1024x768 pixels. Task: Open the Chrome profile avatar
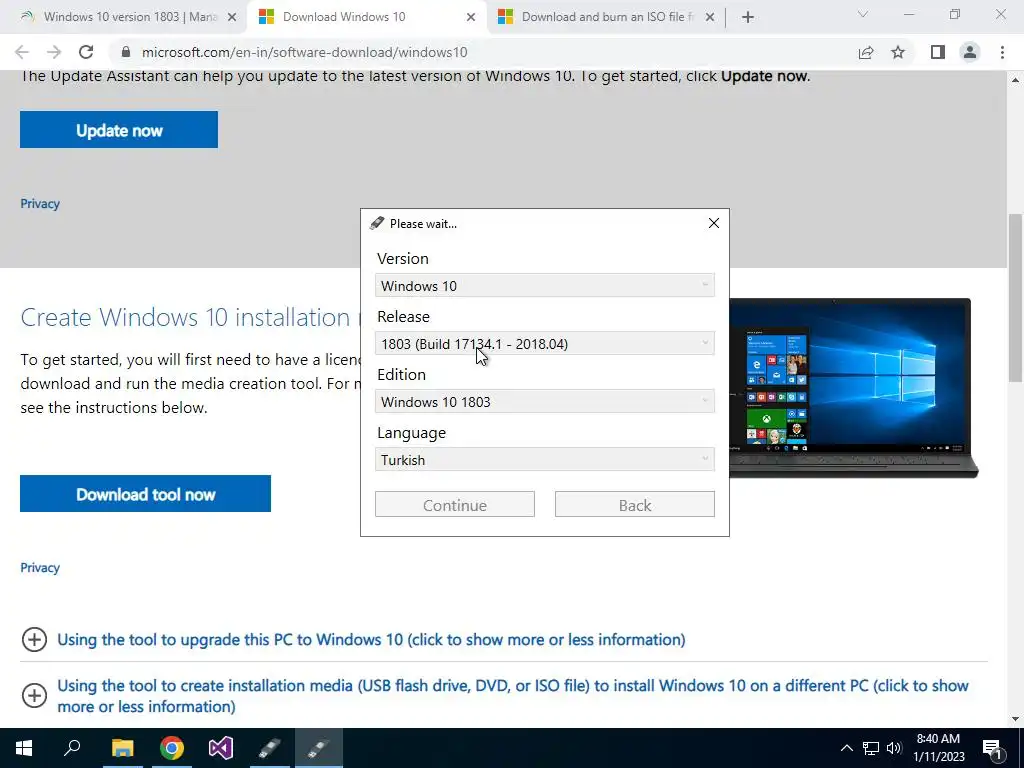click(x=970, y=52)
